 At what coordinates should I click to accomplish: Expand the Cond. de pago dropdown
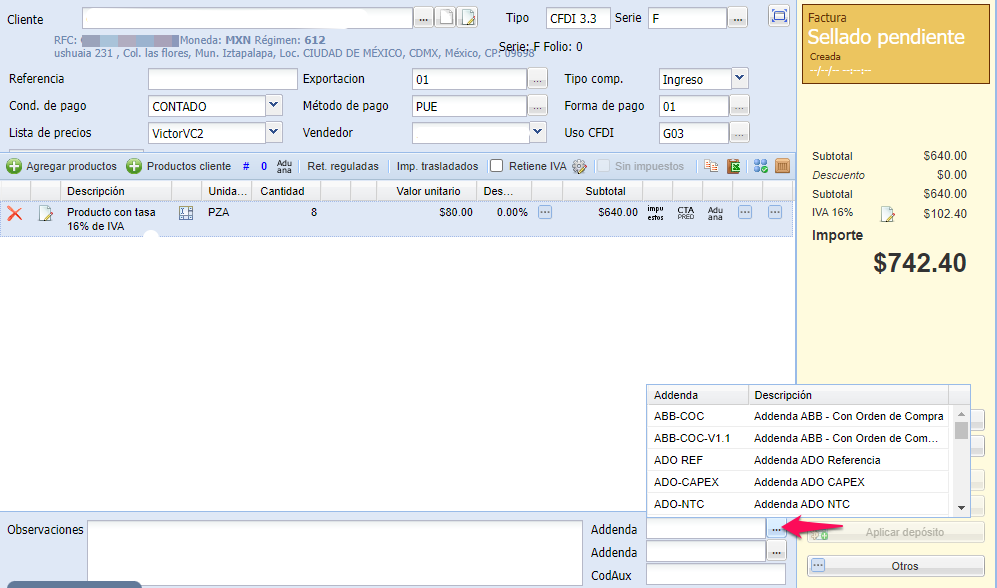(274, 105)
